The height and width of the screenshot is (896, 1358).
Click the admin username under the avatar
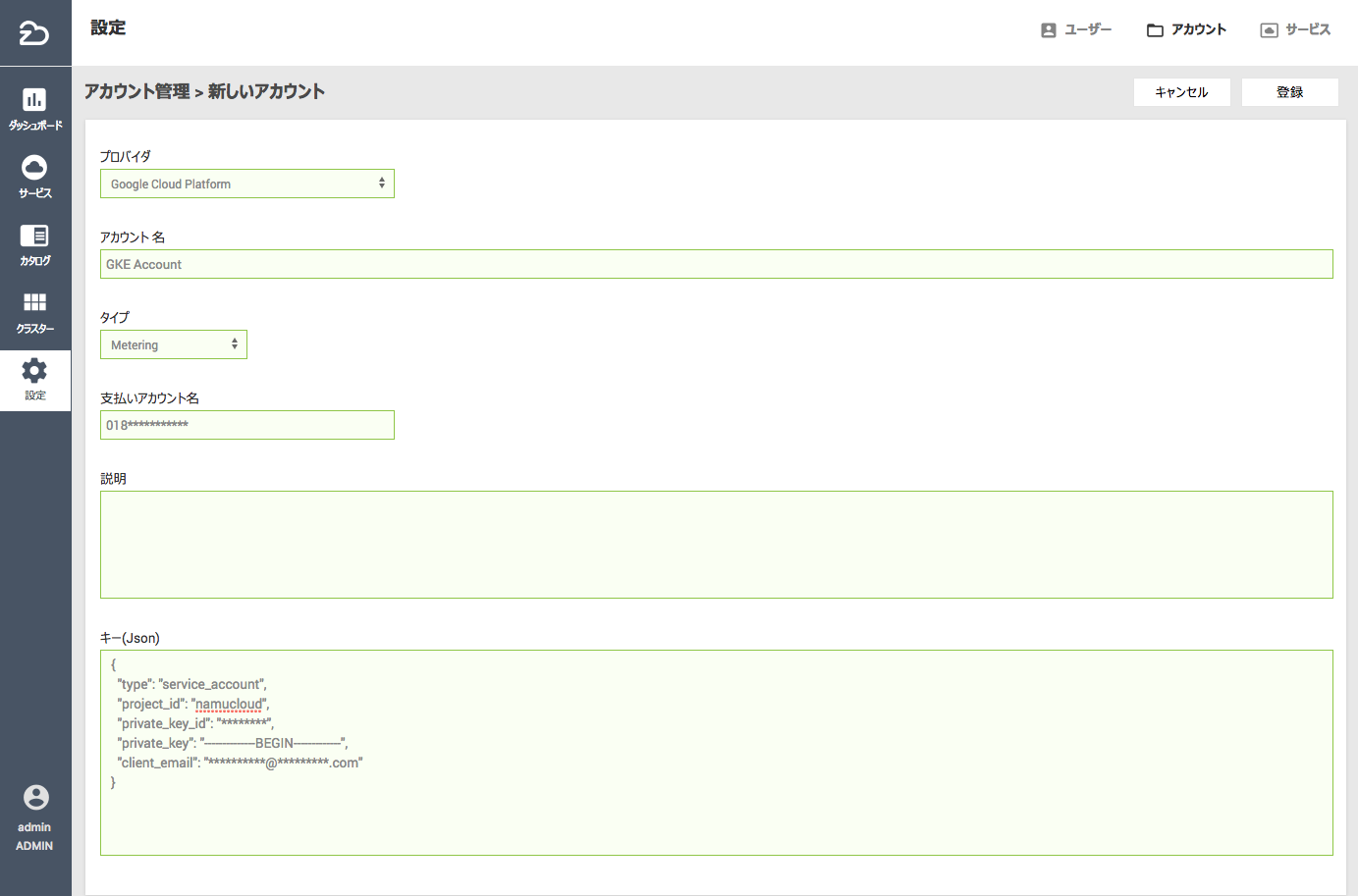tap(34, 827)
